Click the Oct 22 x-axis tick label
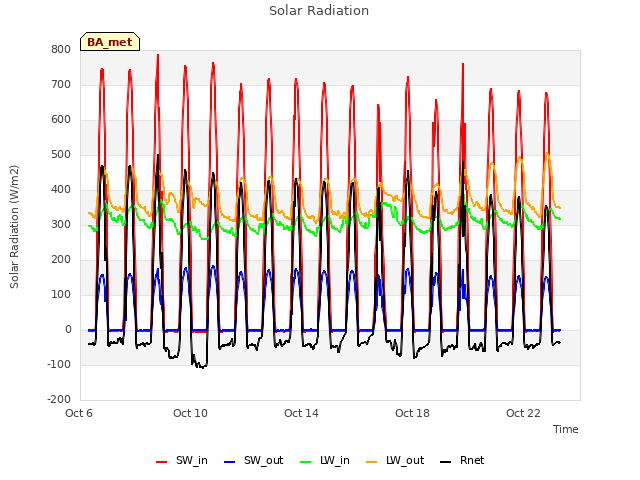 tap(523, 413)
